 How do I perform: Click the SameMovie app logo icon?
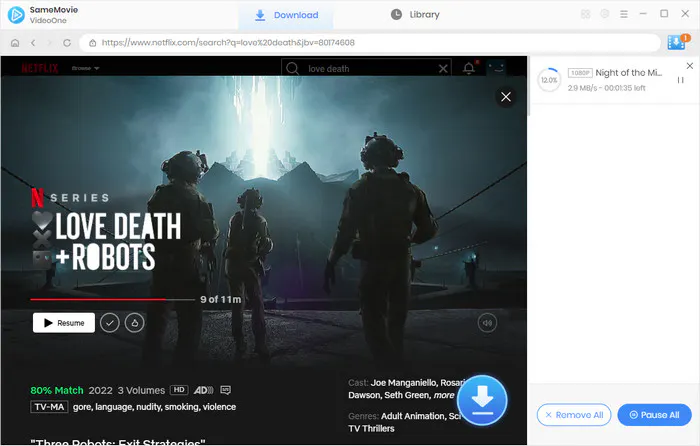(16, 15)
